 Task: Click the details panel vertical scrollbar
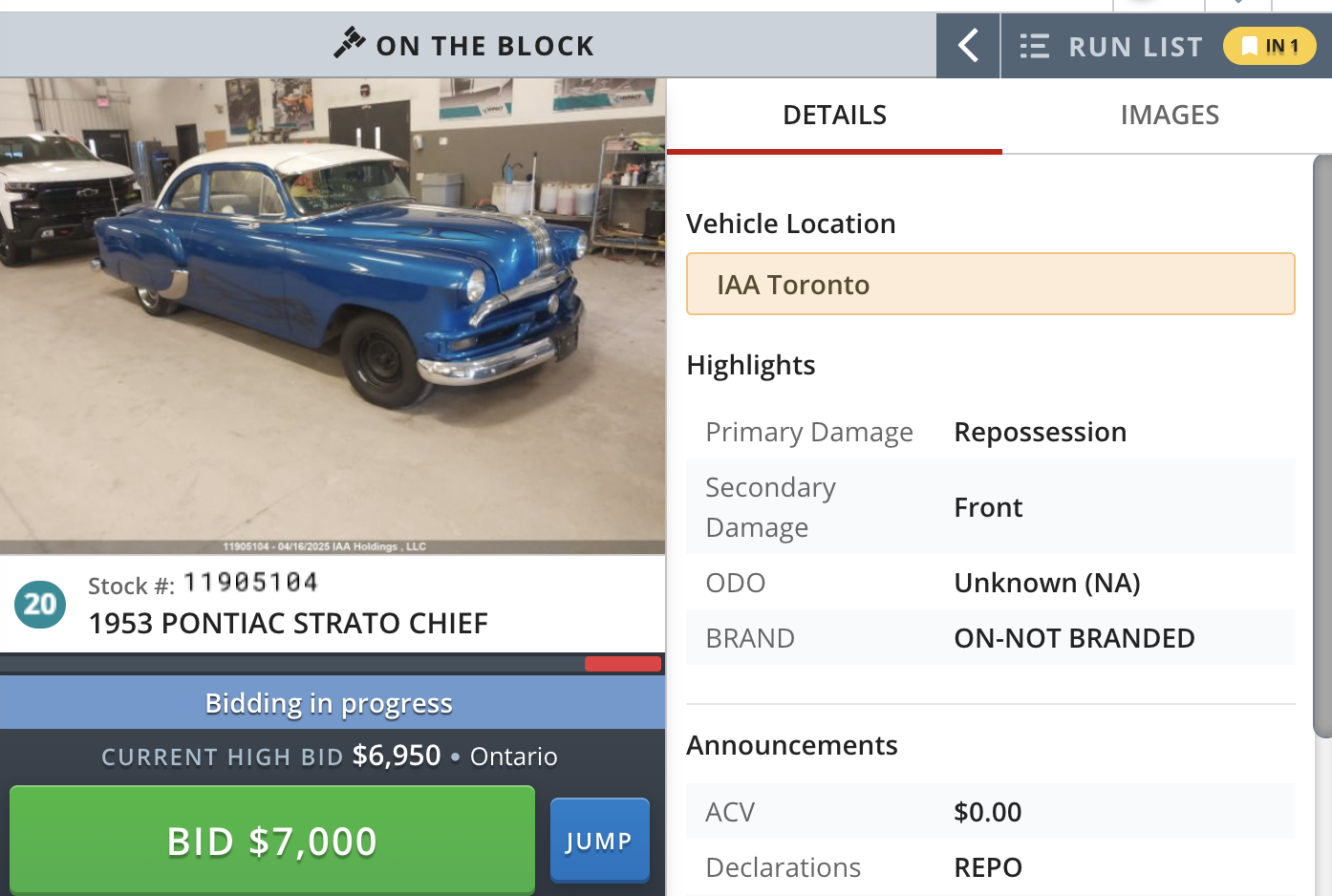1322,446
